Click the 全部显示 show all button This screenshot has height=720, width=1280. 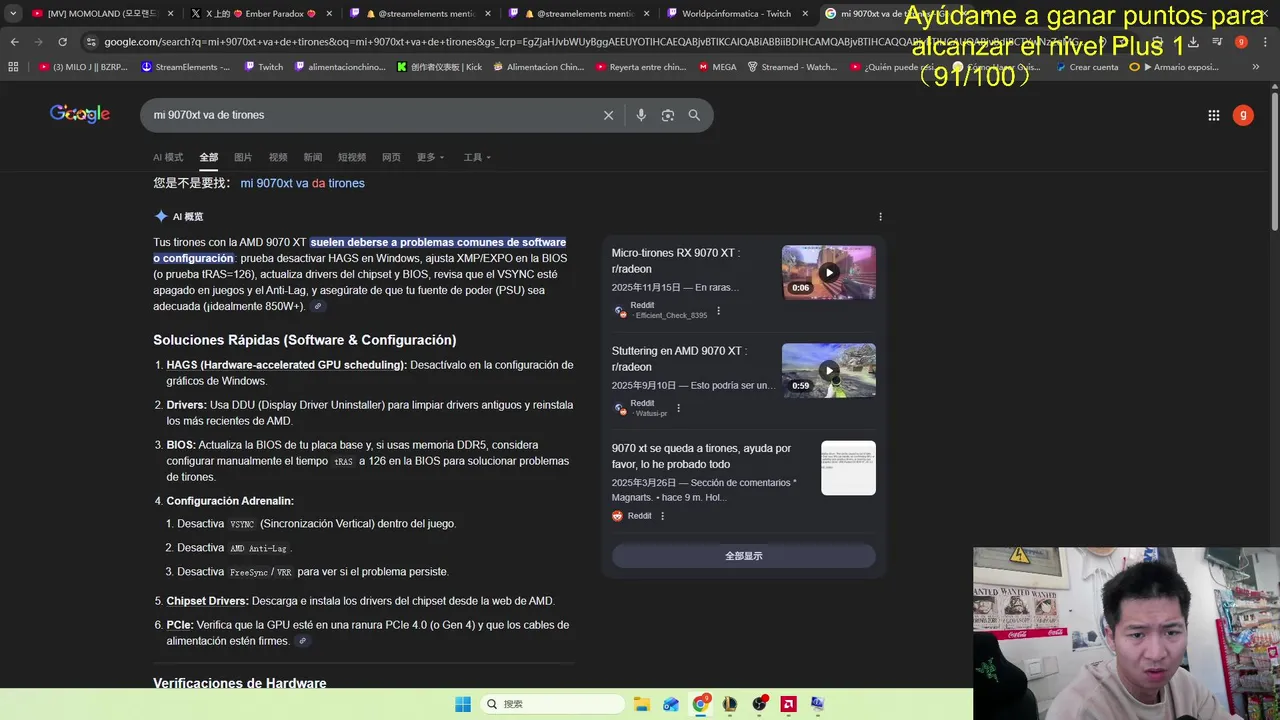pyautogui.click(x=743, y=556)
